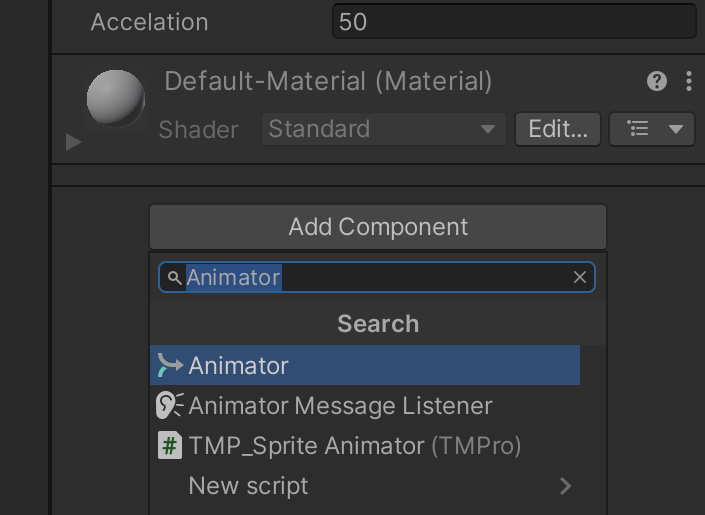Click the Animator Message Listener ear icon
705x515 pixels.
[x=170, y=406]
